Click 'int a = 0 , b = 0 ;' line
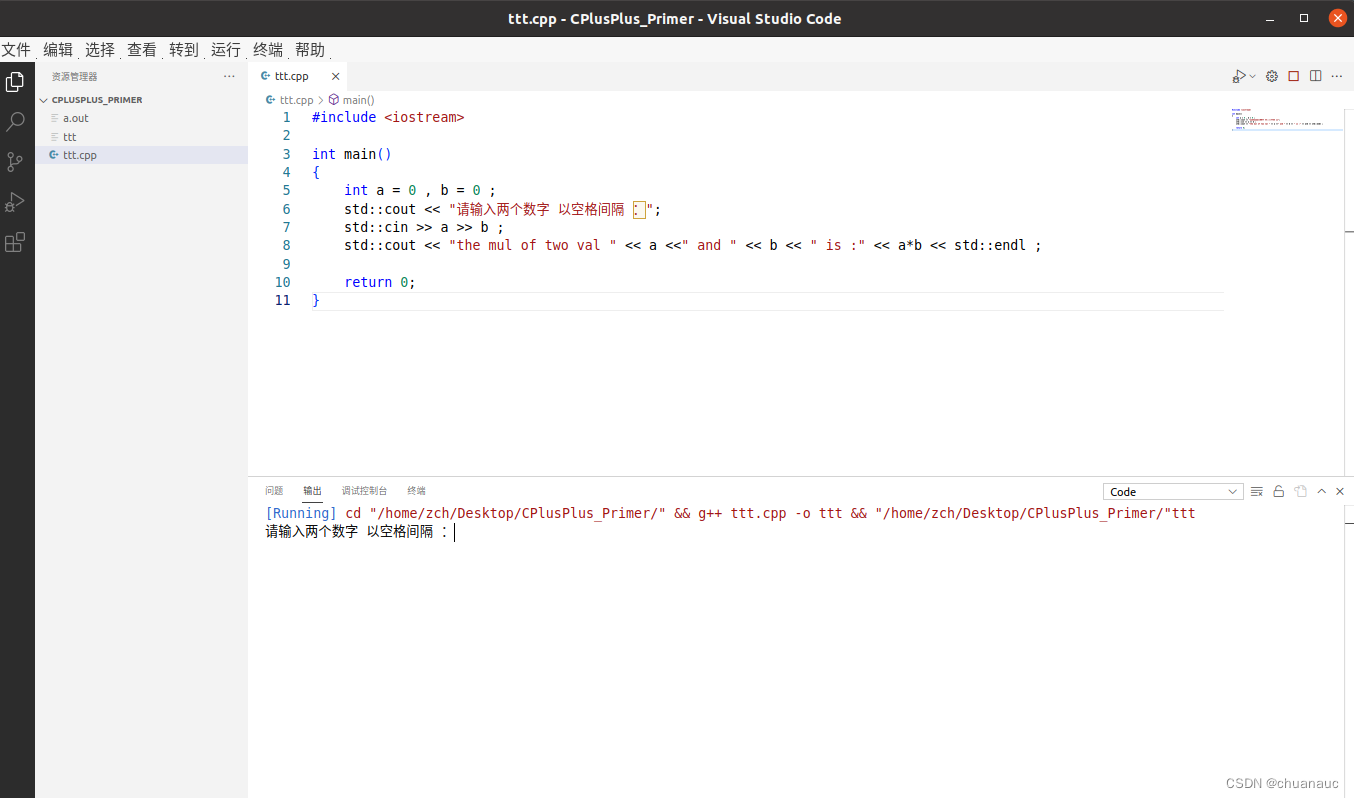 420,190
